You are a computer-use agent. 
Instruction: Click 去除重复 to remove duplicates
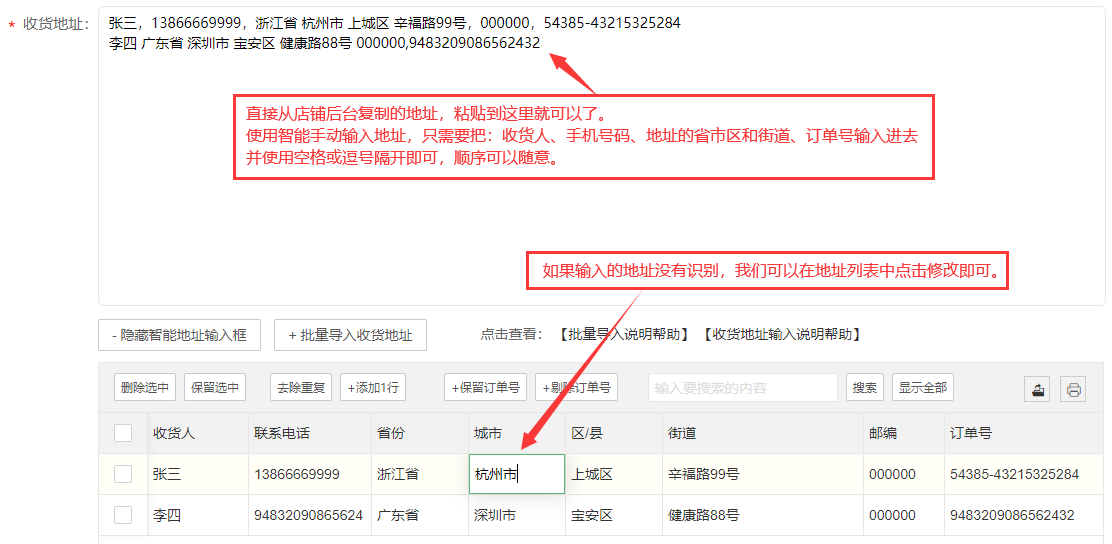click(x=301, y=388)
